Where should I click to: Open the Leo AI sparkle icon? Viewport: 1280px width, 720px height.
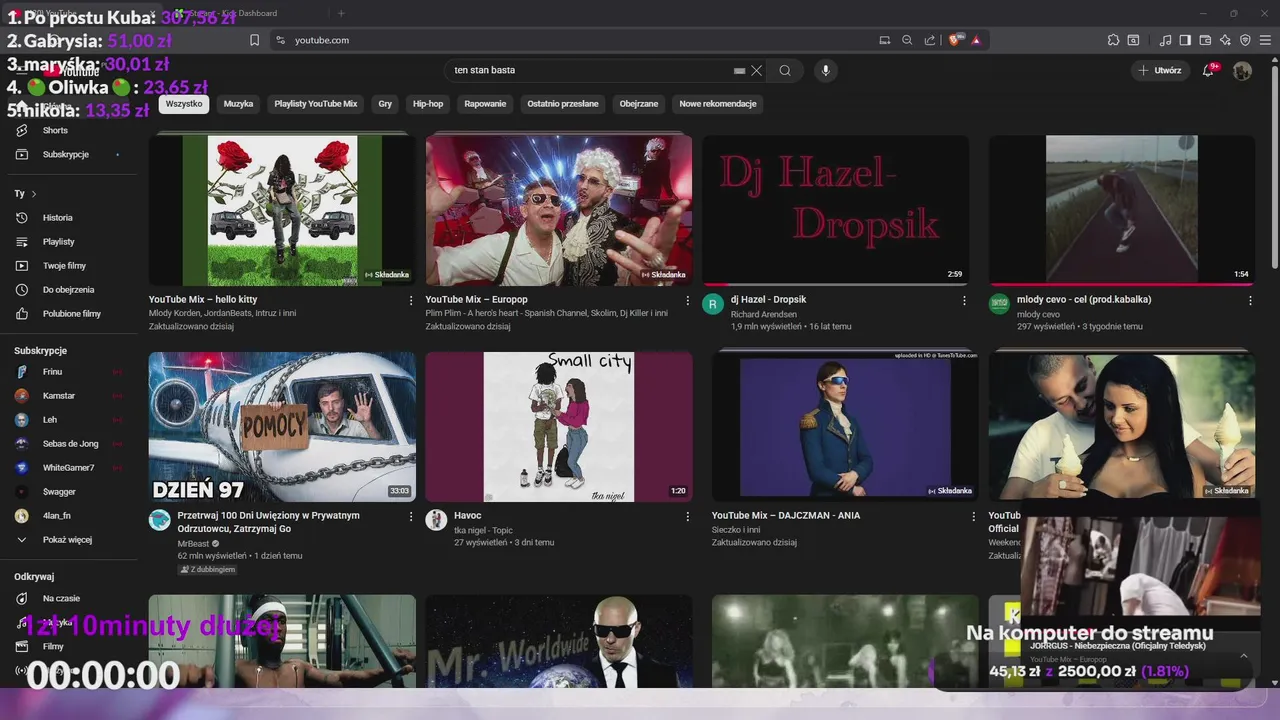[x=1225, y=40]
